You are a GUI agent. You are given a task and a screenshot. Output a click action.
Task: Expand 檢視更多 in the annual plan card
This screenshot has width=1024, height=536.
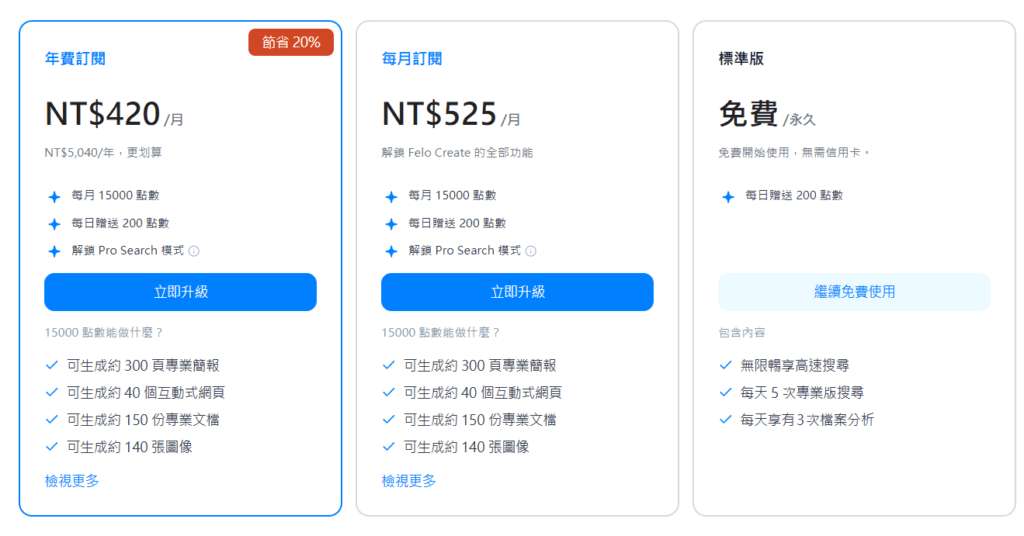pos(72,481)
